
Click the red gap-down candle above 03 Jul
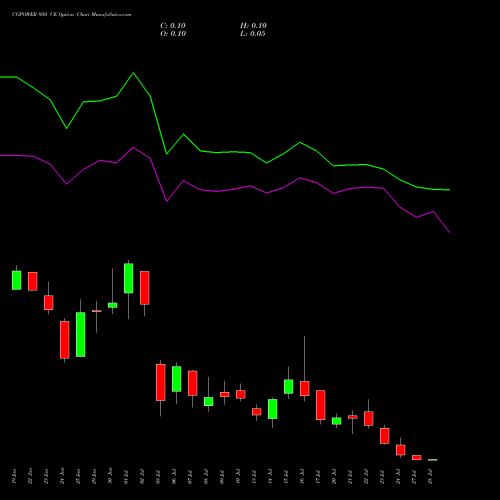(161, 382)
